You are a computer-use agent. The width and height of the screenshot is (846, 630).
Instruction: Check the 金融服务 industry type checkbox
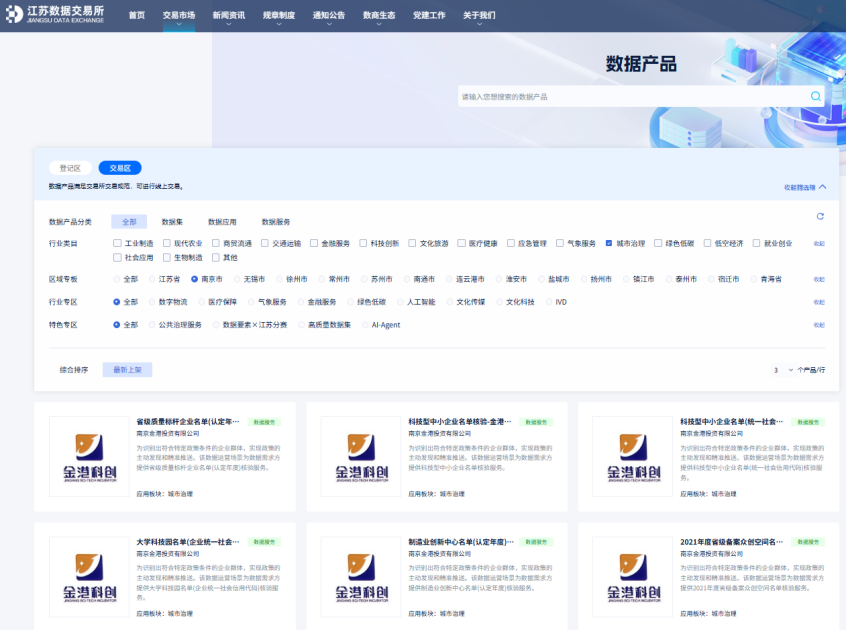click(314, 243)
